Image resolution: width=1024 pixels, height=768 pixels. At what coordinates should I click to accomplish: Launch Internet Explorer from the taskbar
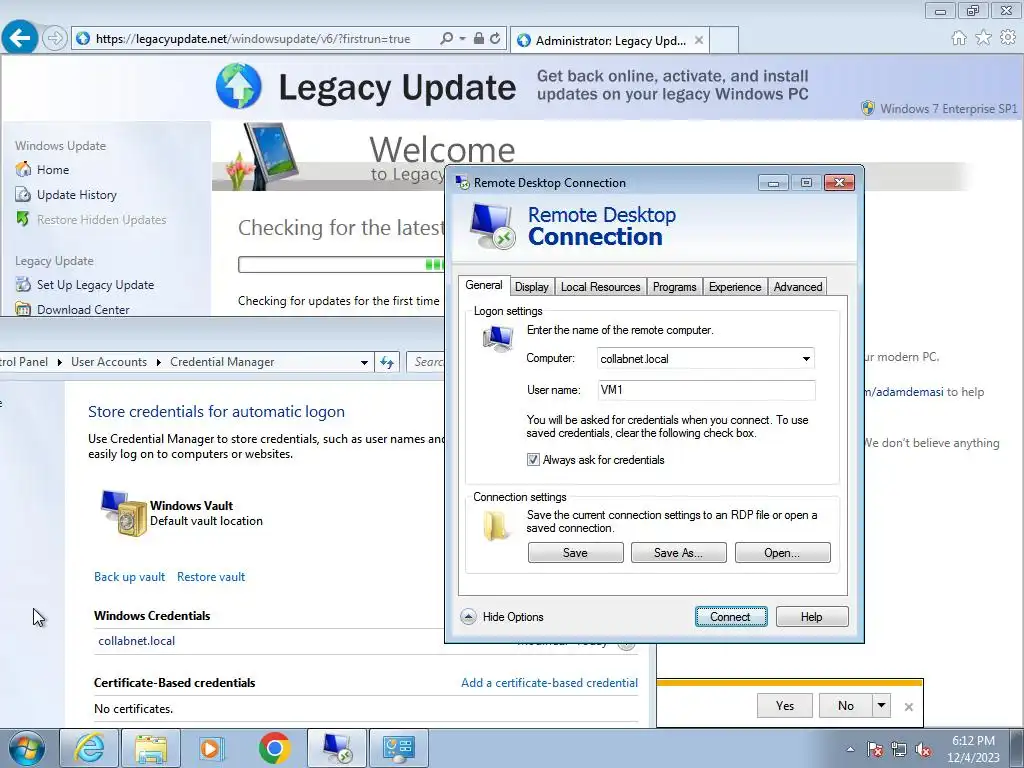tap(88, 748)
